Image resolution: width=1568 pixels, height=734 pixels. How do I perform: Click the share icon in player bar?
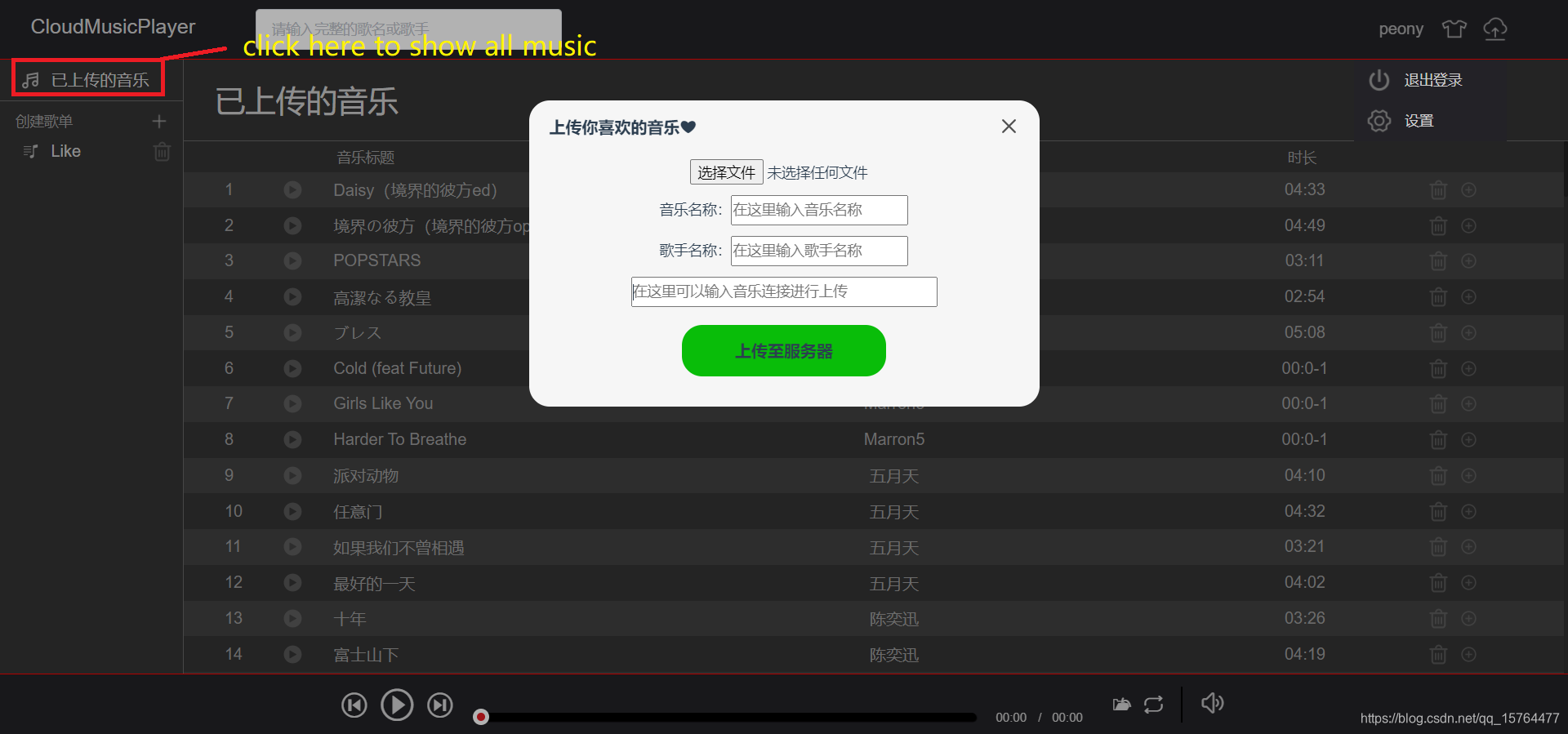pyautogui.click(x=1122, y=705)
